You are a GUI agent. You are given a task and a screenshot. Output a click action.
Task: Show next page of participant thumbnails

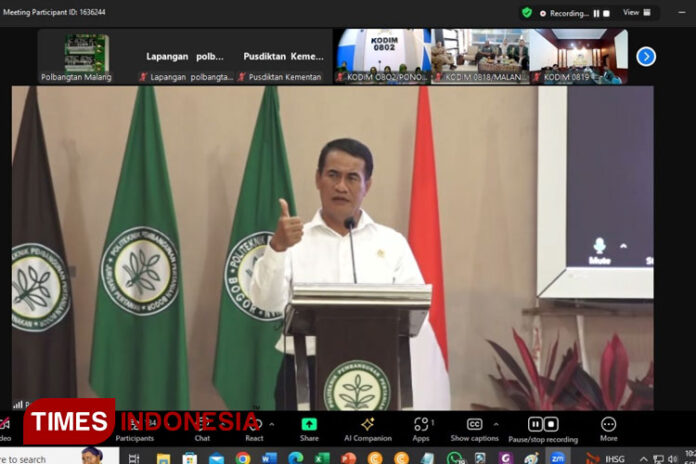(x=646, y=56)
